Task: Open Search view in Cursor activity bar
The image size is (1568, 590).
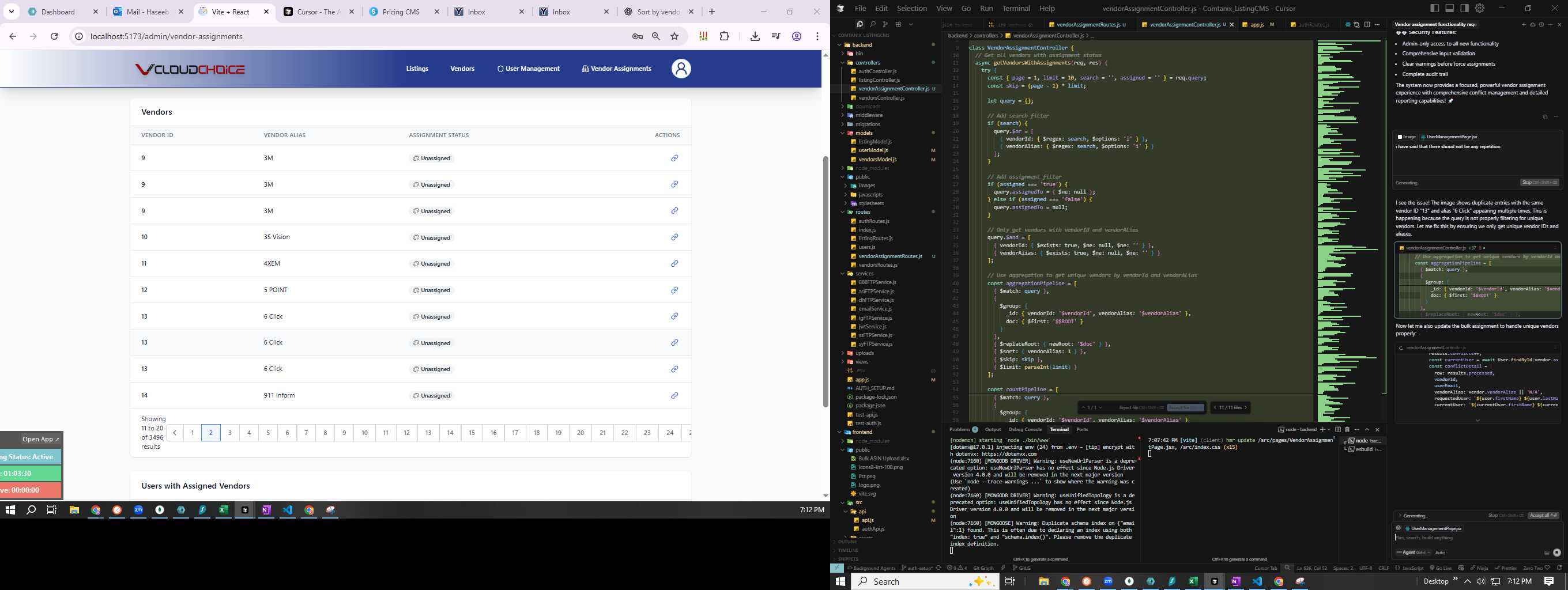Action: coord(872,24)
